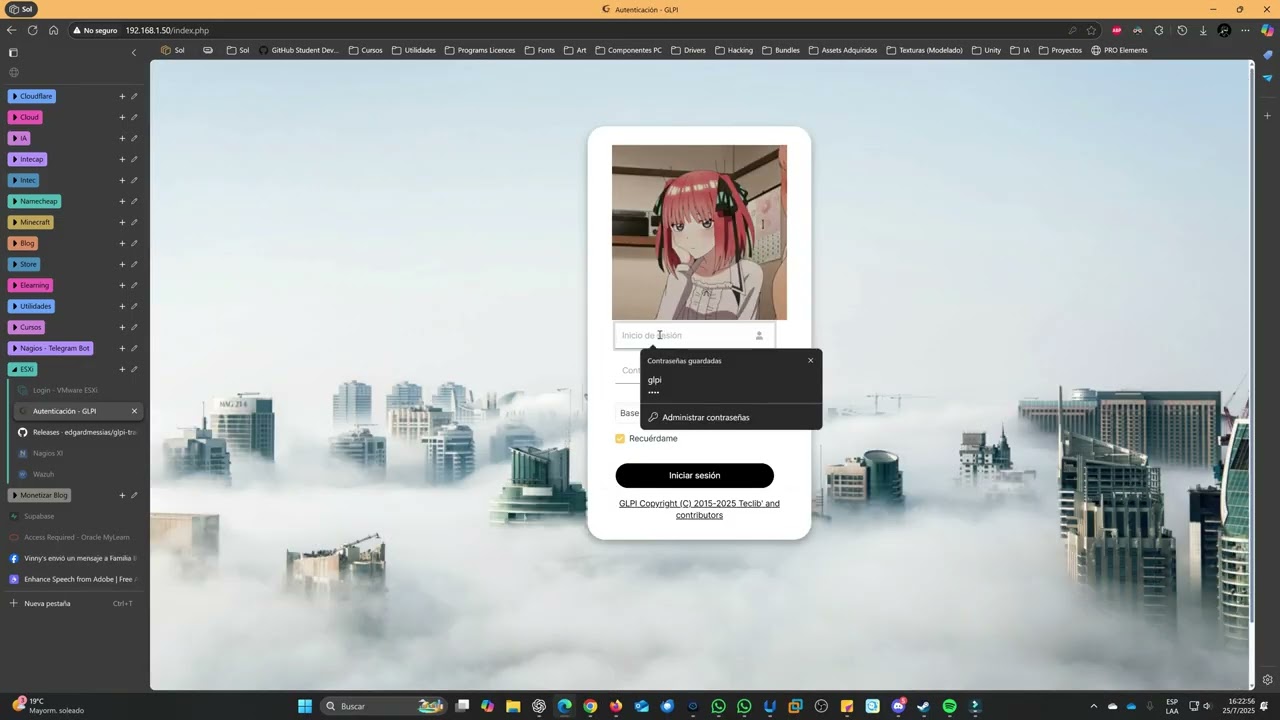Add this page to favorites star
This screenshot has width=1280, height=720.
(1091, 30)
